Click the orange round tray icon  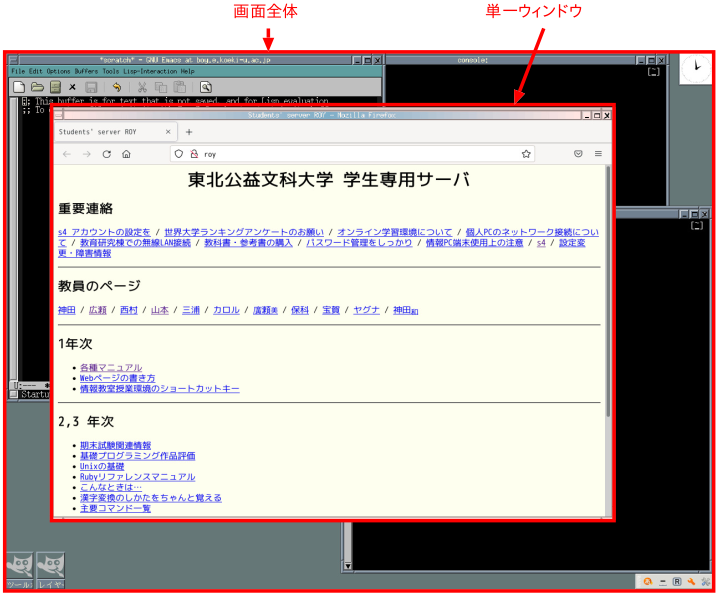click(648, 581)
